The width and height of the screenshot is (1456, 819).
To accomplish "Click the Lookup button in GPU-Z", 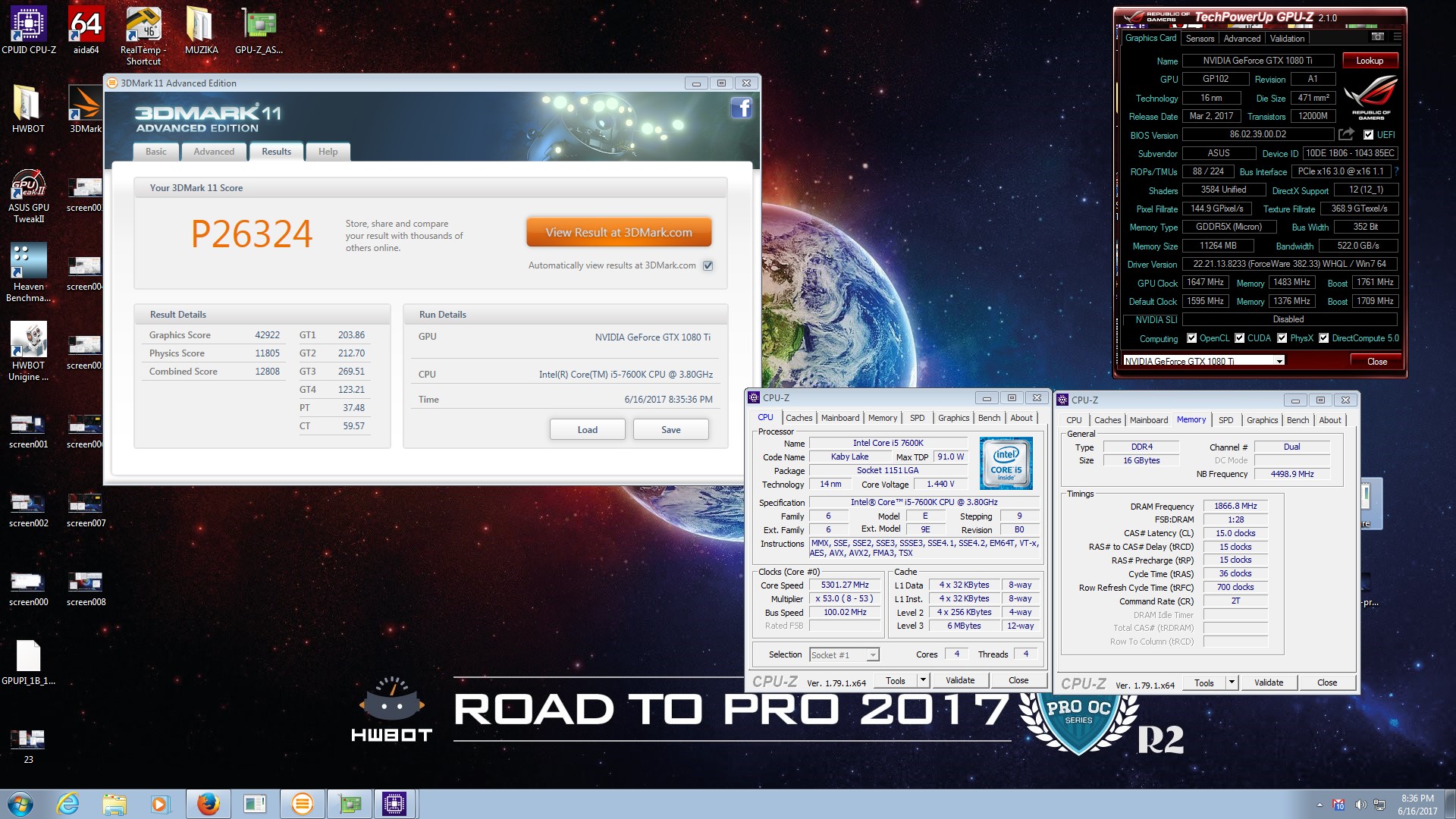I will pyautogui.click(x=1370, y=61).
